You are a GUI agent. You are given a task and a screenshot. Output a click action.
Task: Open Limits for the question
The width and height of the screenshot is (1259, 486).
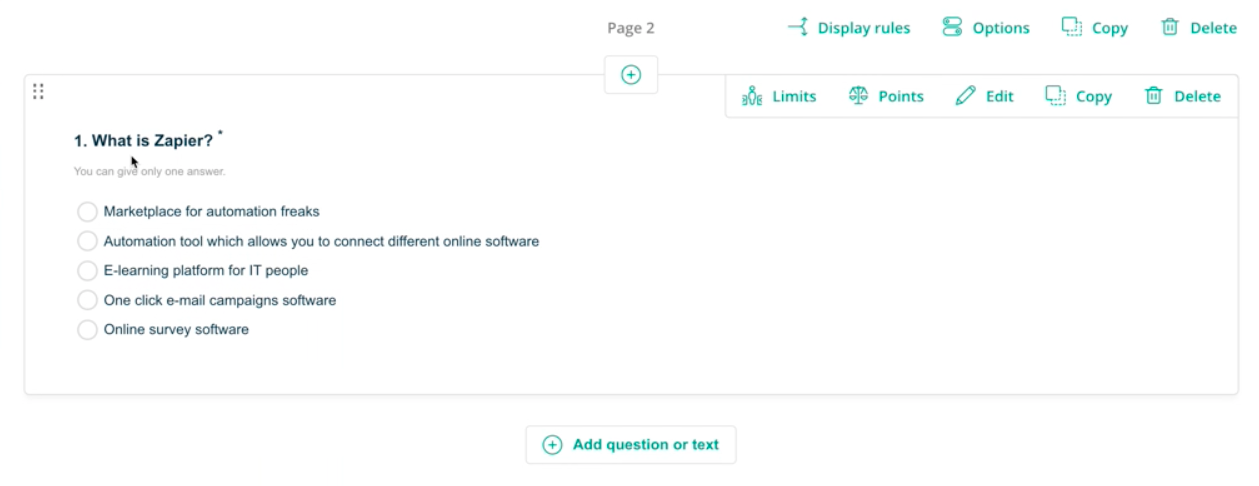point(779,96)
